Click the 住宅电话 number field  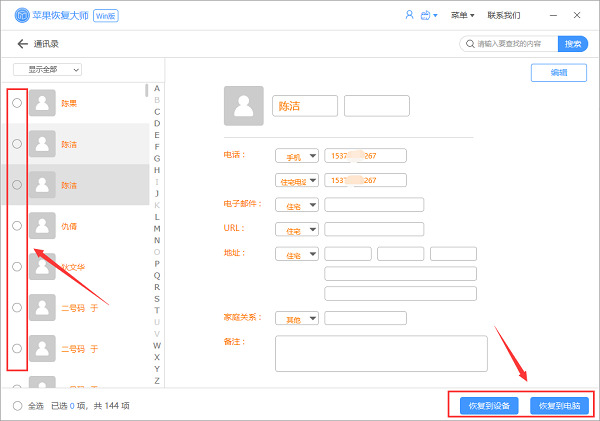click(365, 180)
